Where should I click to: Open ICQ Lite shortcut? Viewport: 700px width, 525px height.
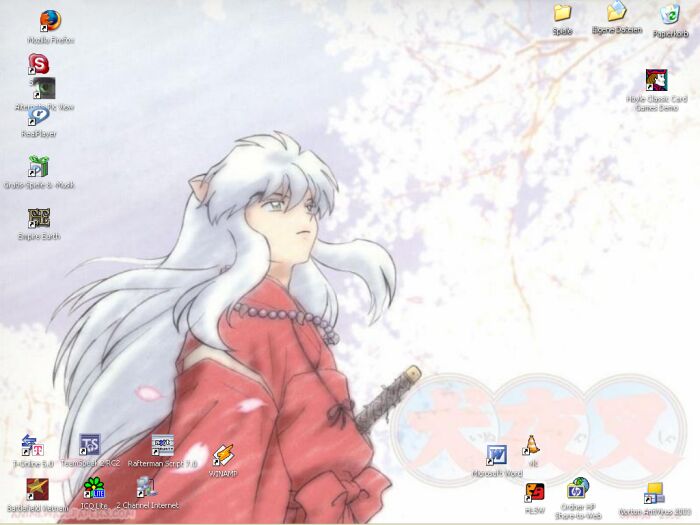(93, 489)
